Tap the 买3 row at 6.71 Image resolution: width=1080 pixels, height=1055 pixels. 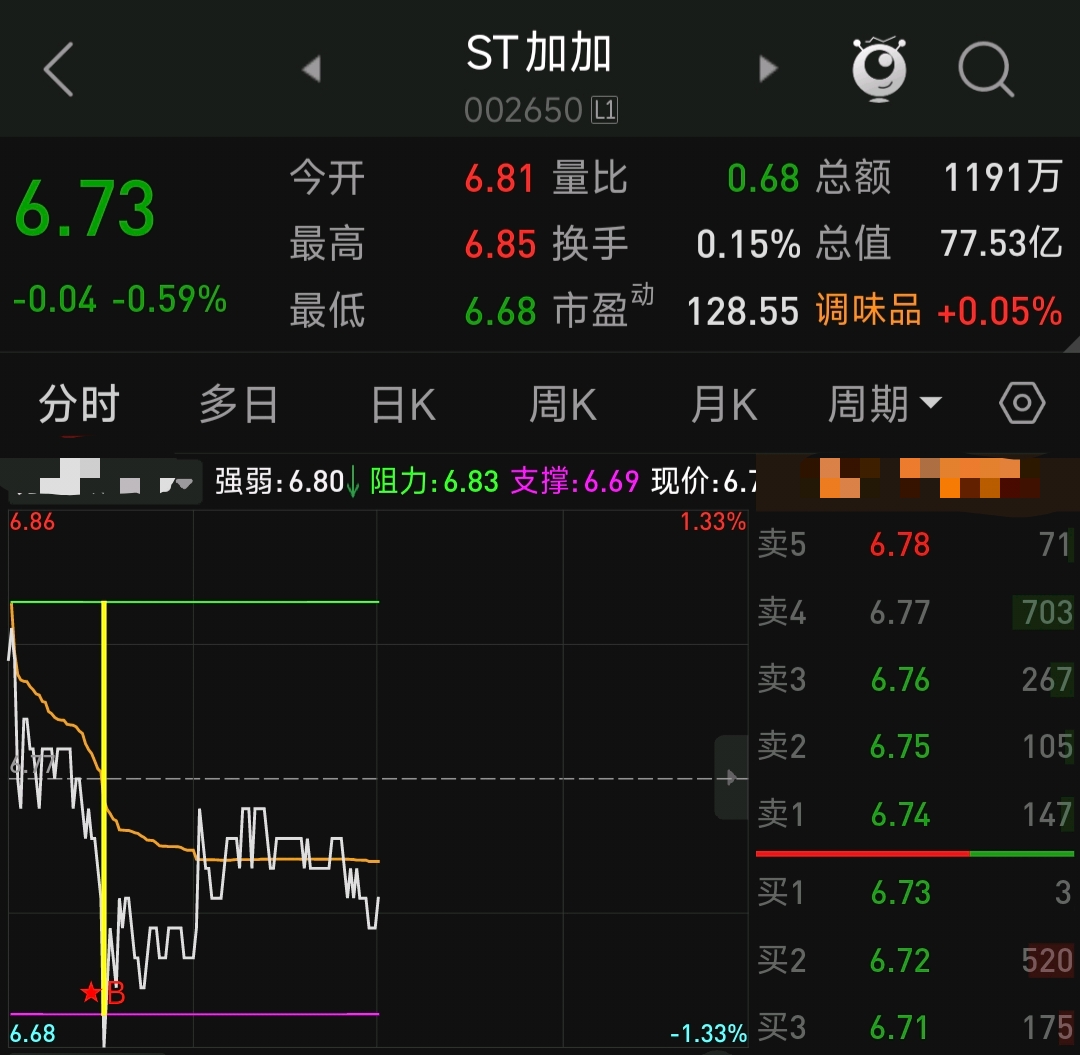click(x=915, y=1027)
